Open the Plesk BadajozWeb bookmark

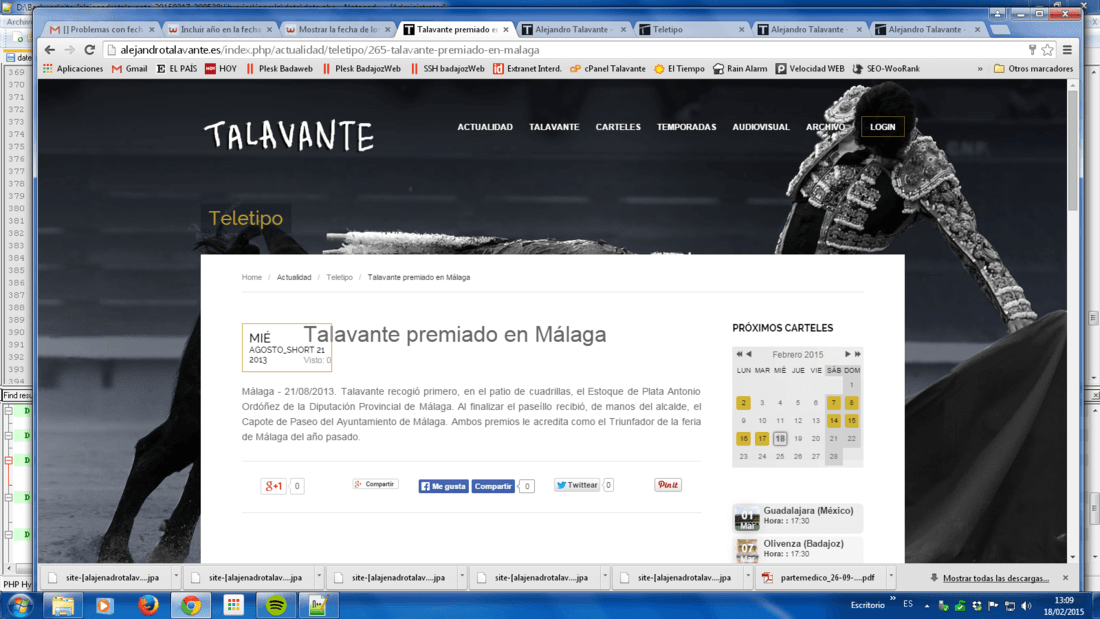point(361,69)
